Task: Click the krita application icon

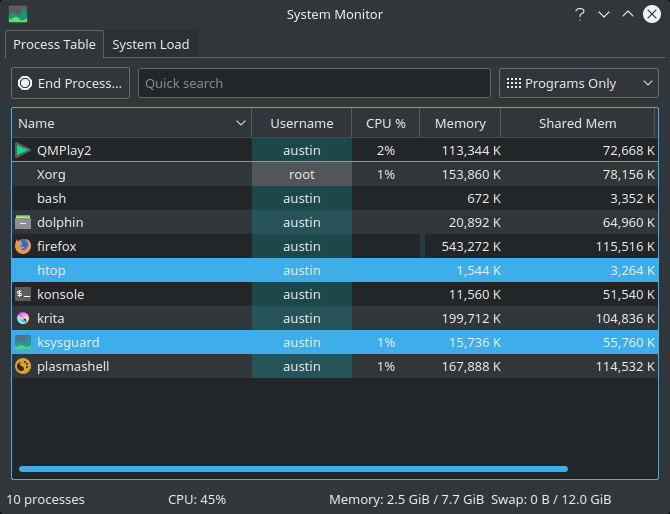Action: [23, 318]
